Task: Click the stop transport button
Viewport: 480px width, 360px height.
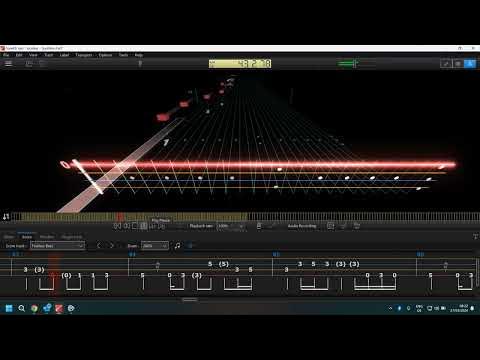Action: tap(135, 226)
